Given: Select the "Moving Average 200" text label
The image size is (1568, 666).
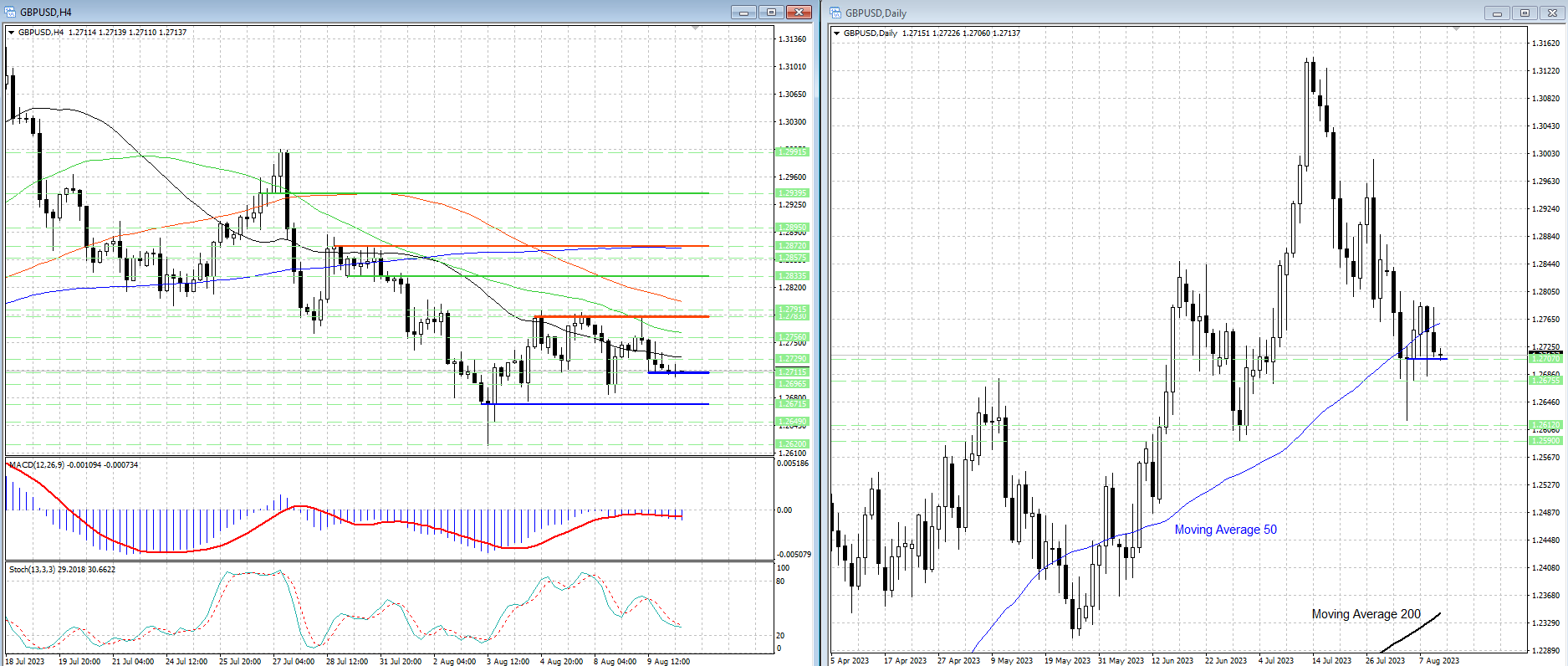Looking at the screenshot, I should pos(1366,614).
